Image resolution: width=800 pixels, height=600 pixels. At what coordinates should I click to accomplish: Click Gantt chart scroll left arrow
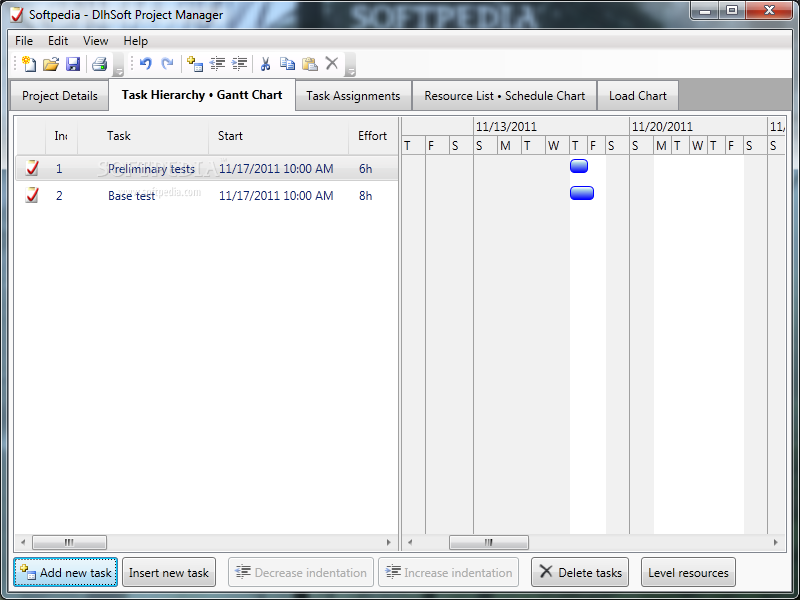pos(410,542)
